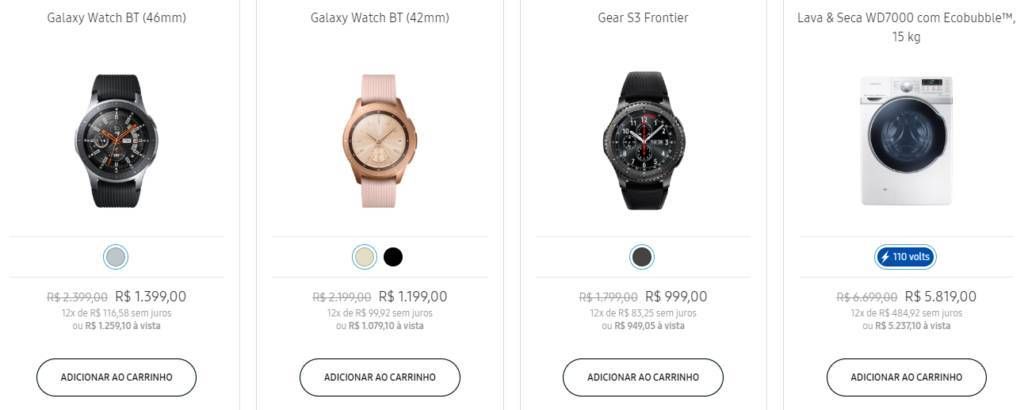Select dark gray swatch for Gear S3 Frontier
The width and height of the screenshot is (1024, 410).
pyautogui.click(x=642, y=257)
